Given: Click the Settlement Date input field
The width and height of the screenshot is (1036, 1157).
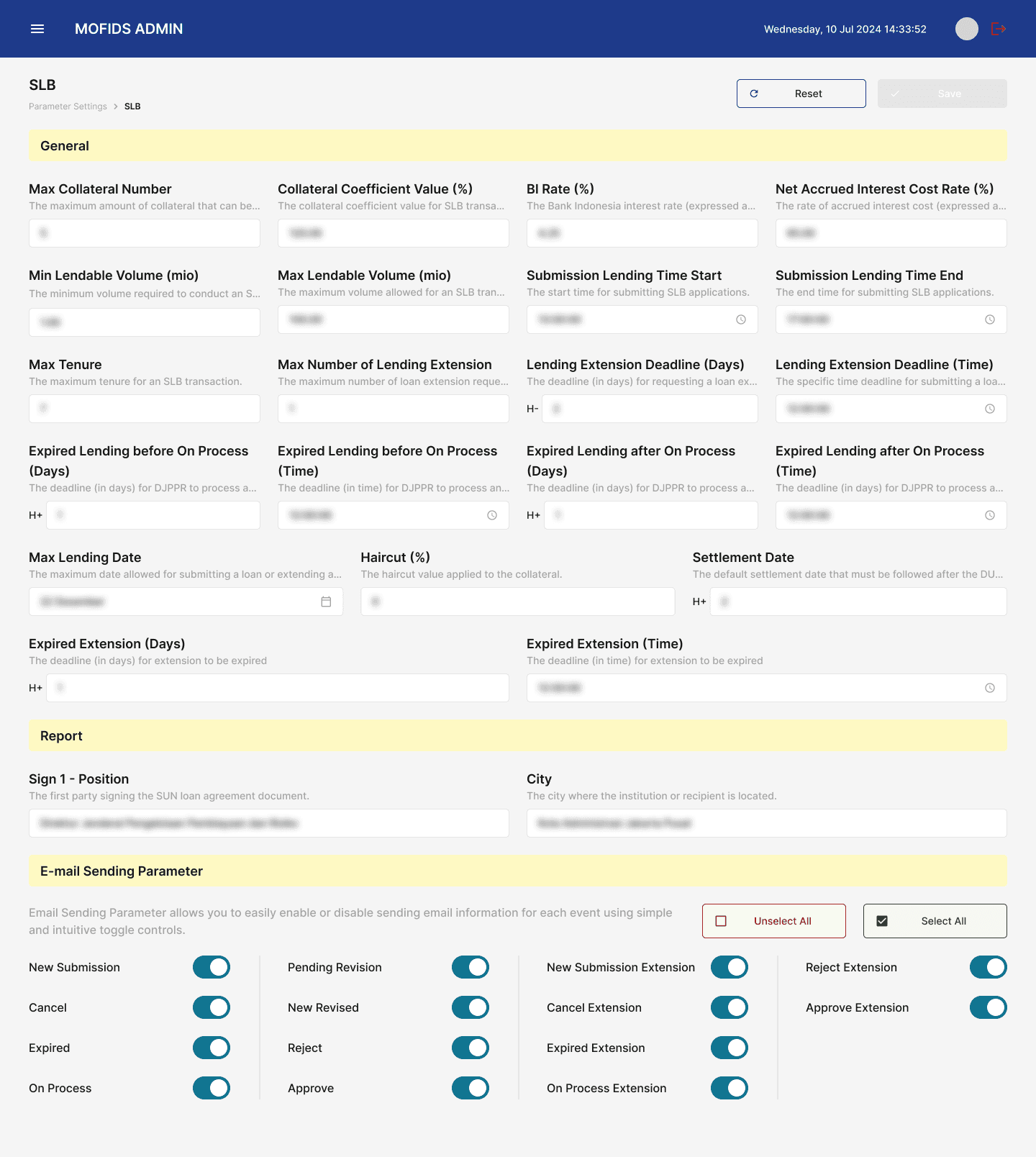Looking at the screenshot, I should coord(858,602).
